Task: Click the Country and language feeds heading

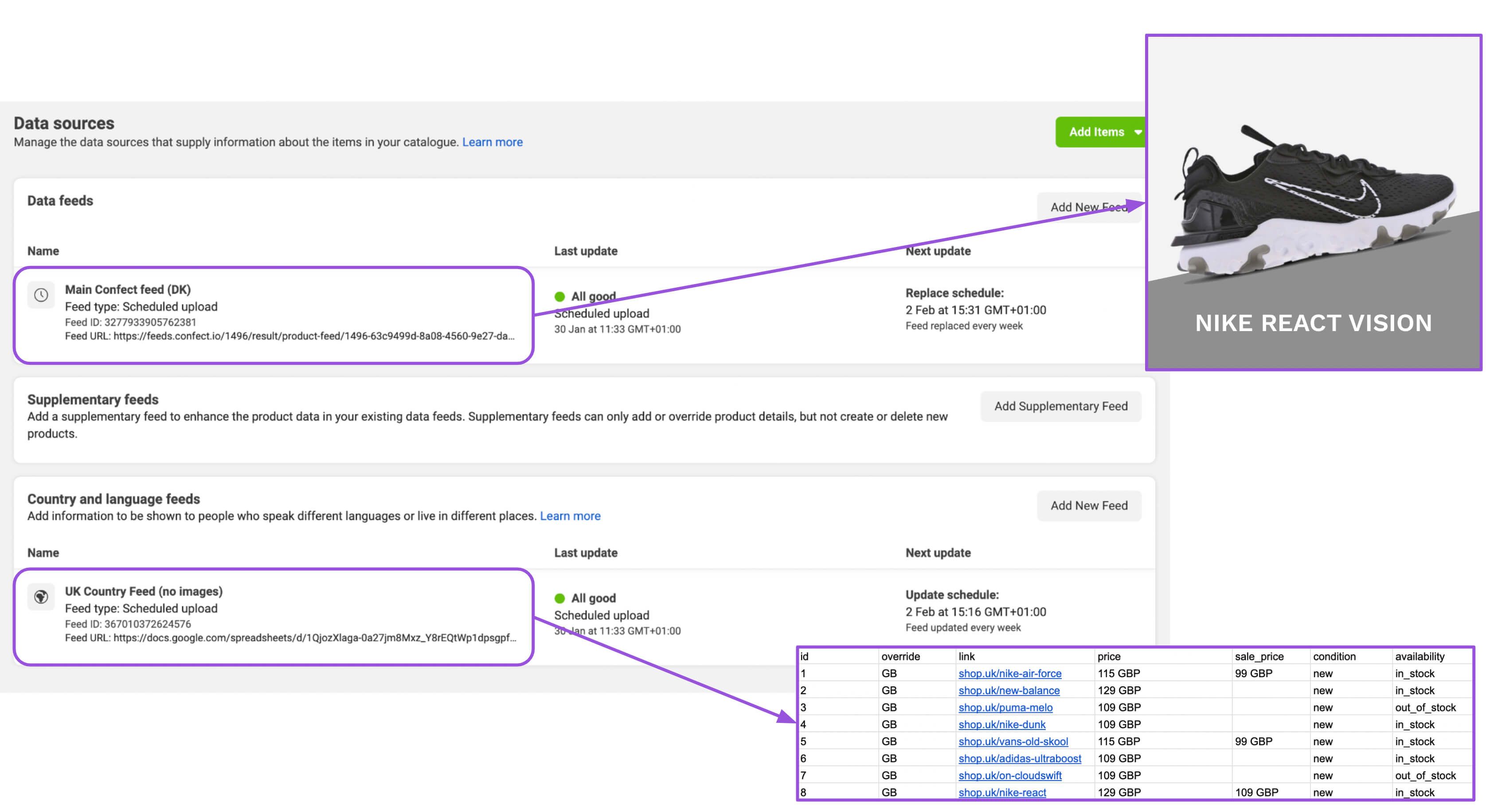Action: tap(113, 499)
